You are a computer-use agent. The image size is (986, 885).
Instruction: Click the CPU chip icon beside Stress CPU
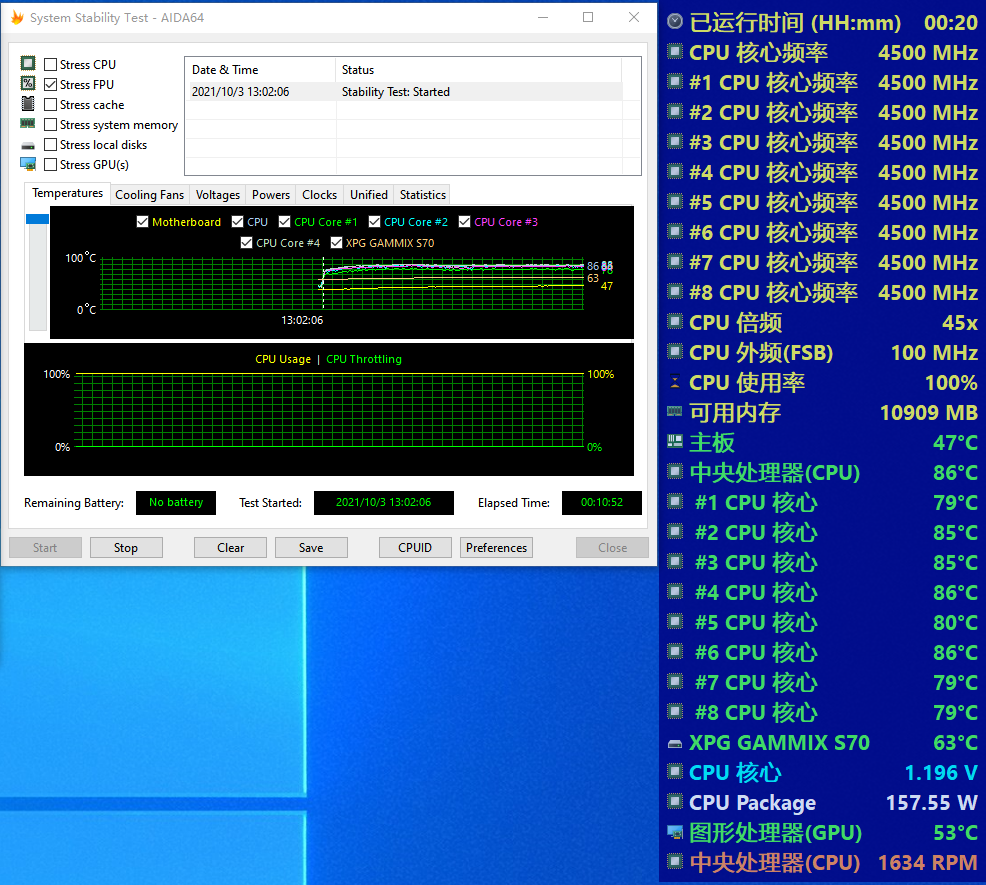28,64
